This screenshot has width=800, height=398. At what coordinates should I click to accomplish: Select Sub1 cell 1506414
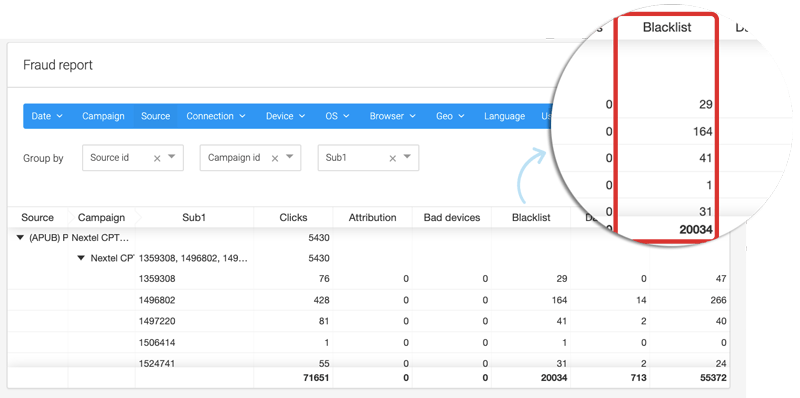pos(157,342)
